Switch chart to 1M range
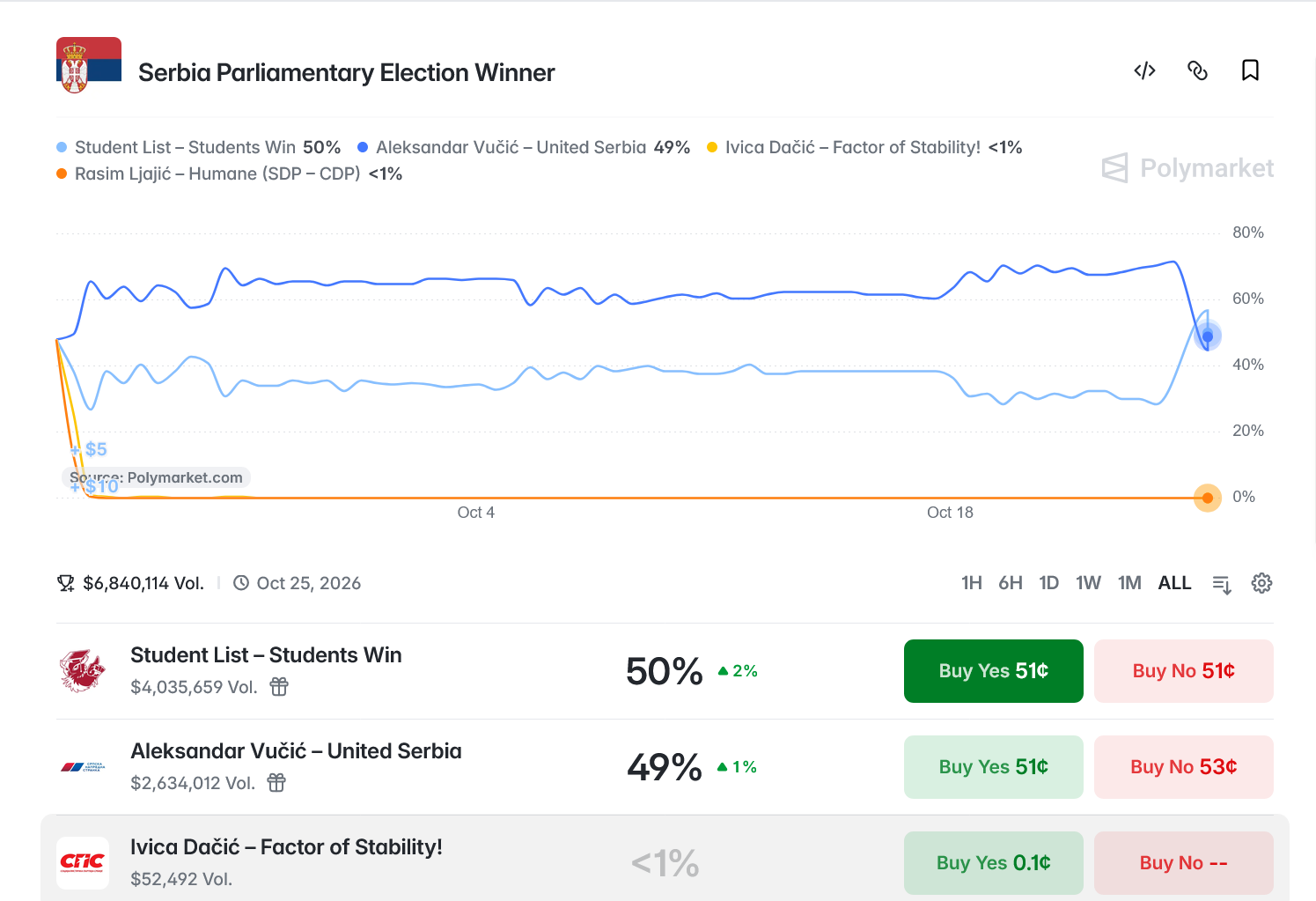This screenshot has height=901, width=1316. 1129,583
